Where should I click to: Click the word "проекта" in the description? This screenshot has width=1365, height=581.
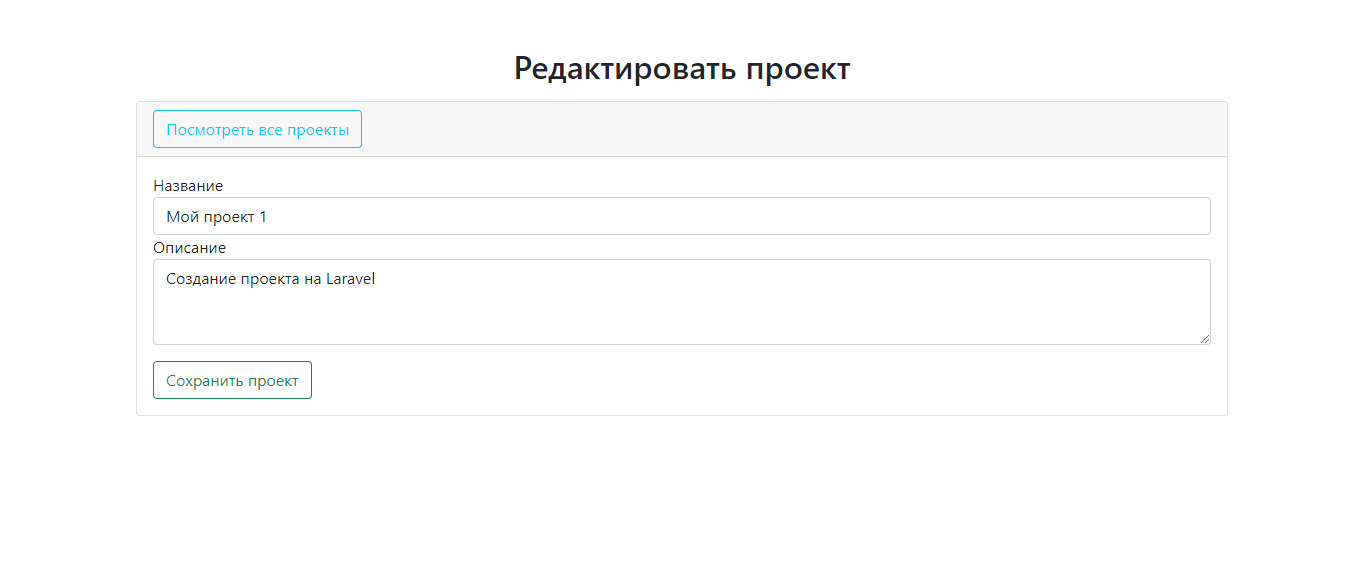(270, 280)
